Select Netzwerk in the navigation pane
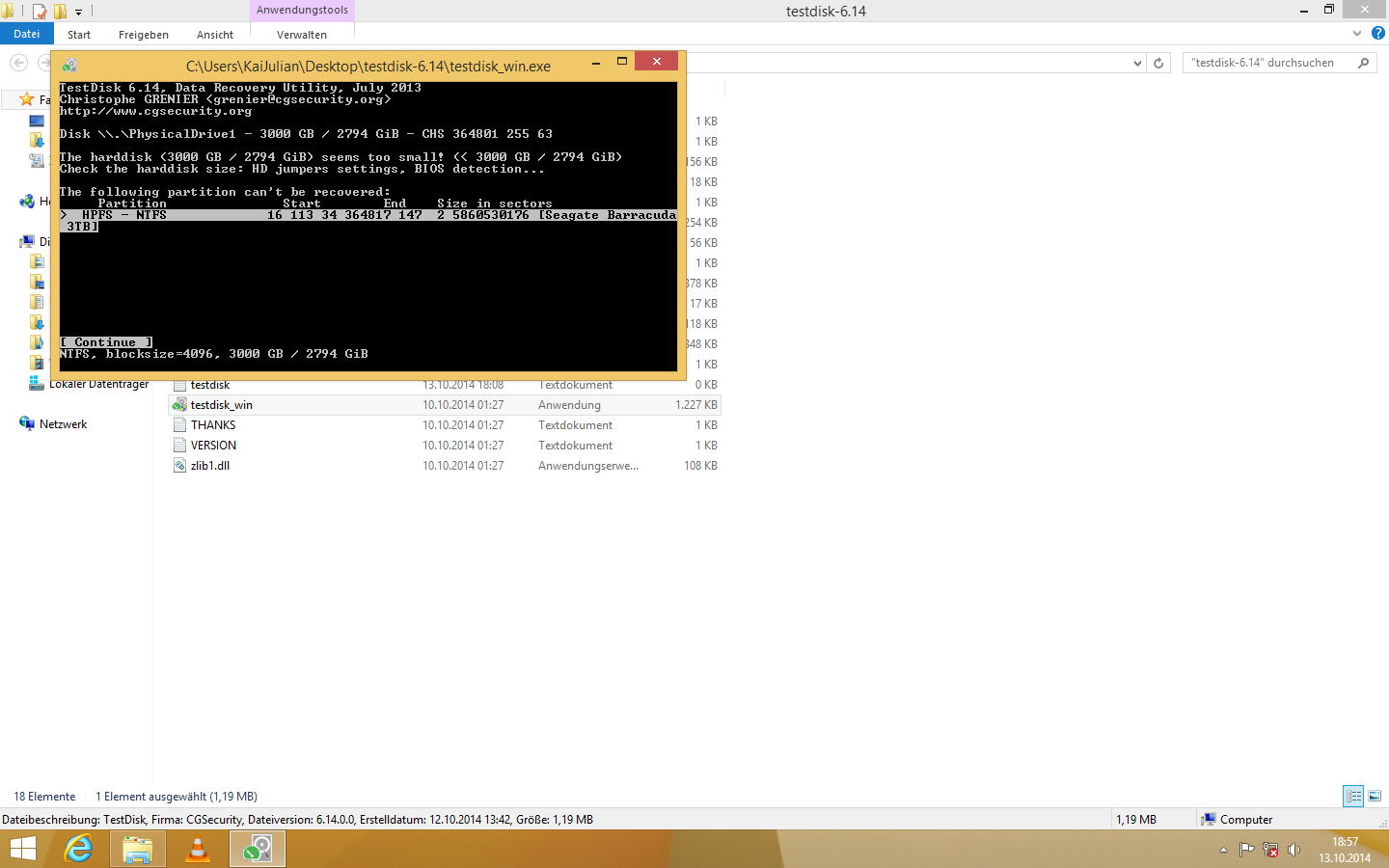The image size is (1389, 868). (x=63, y=424)
